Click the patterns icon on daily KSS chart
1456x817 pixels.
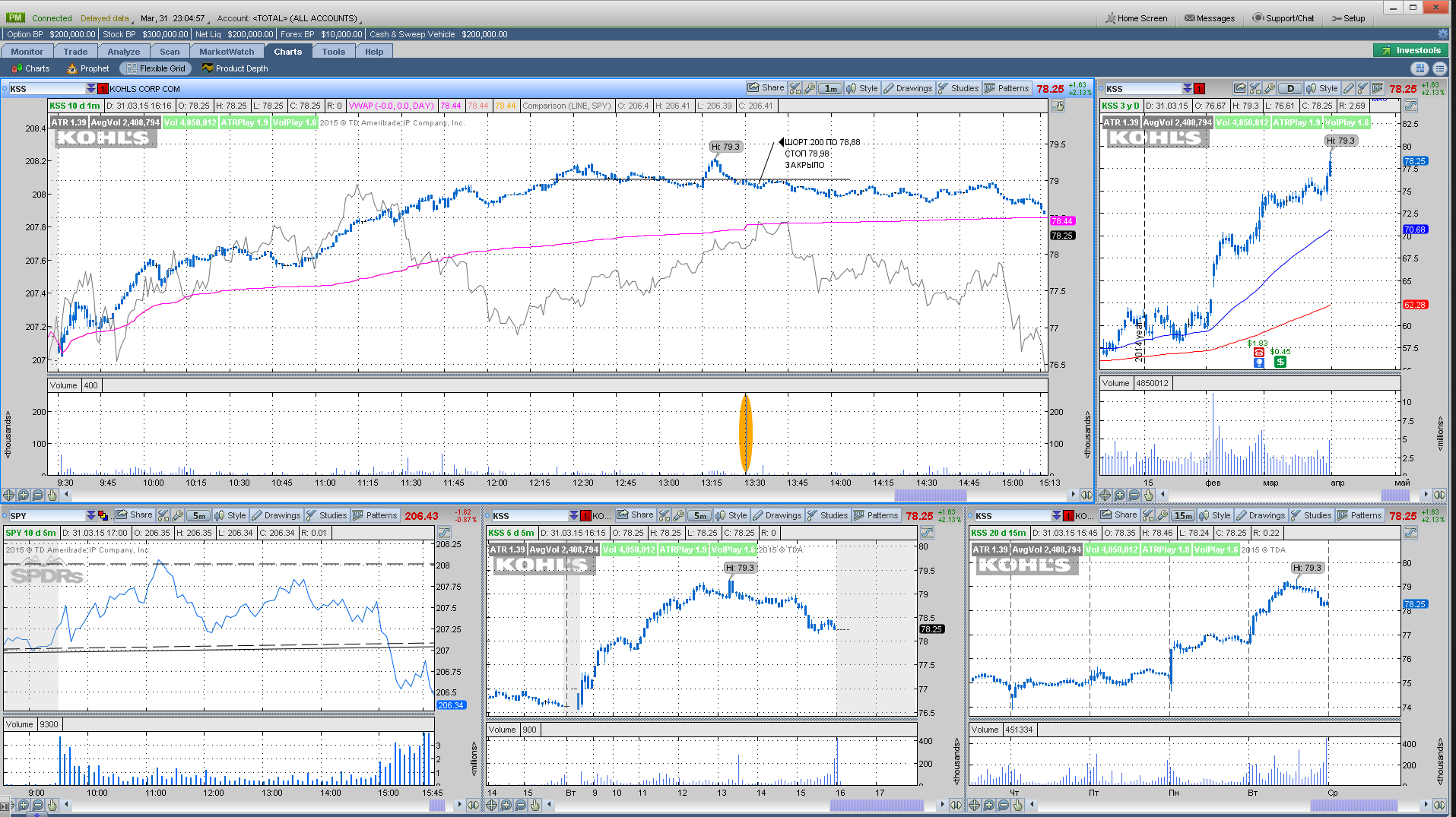pos(1377,89)
